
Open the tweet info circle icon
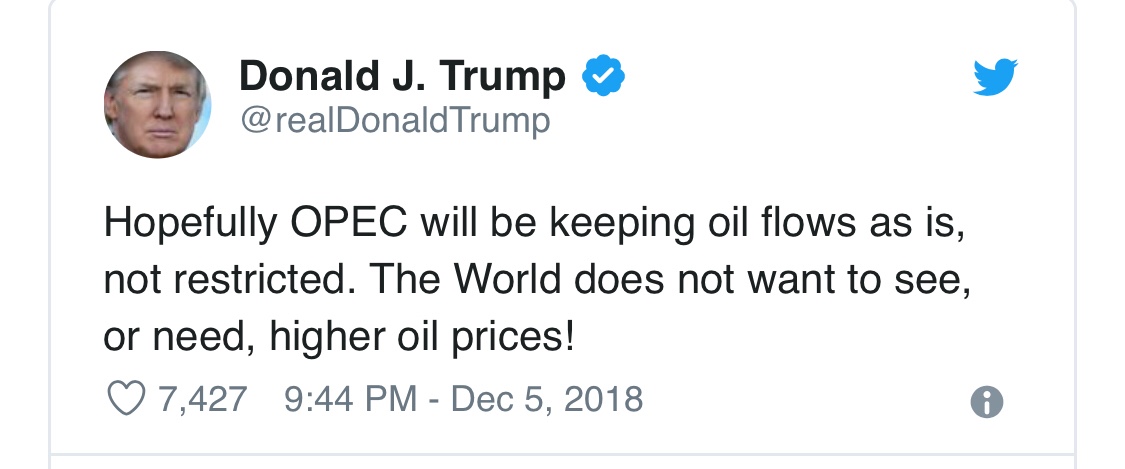pos(987,402)
